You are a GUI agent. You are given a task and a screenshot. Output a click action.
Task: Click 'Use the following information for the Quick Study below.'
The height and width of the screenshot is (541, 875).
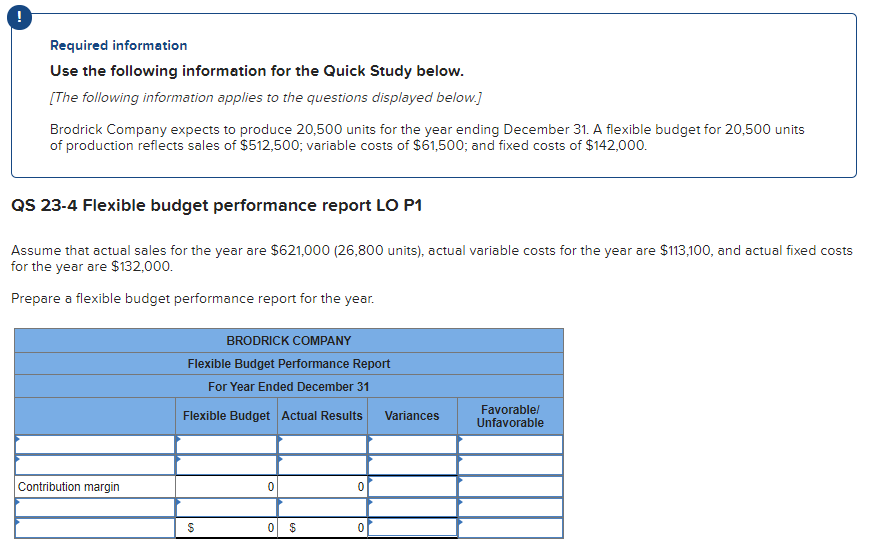pyautogui.click(x=257, y=71)
